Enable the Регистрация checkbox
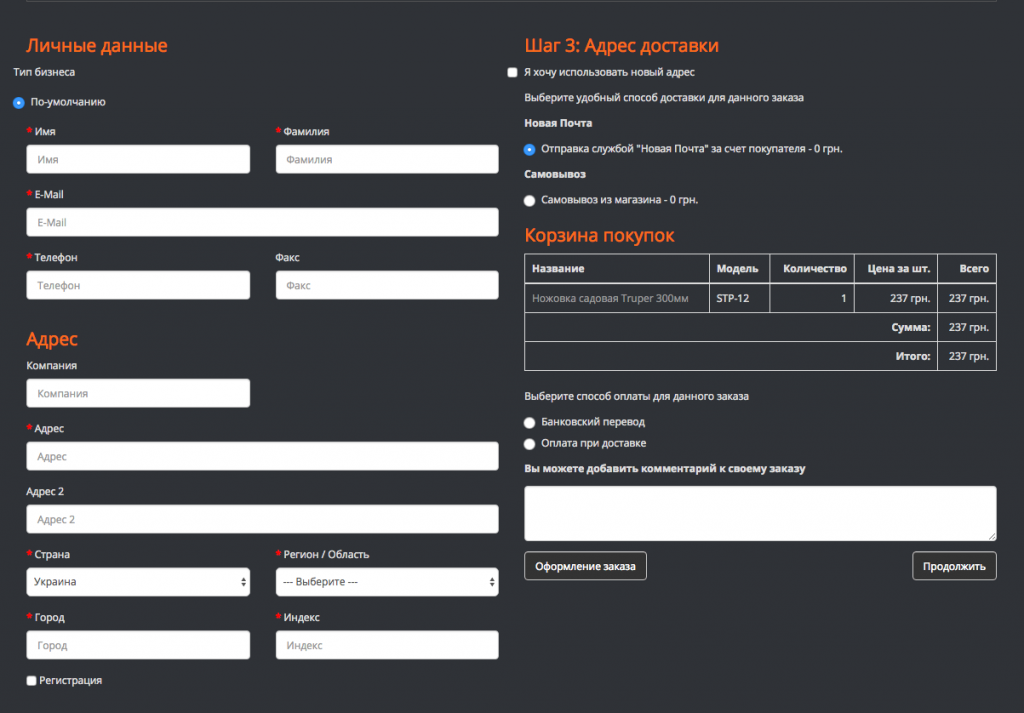Screen dimensions: 1024x713 (32, 681)
